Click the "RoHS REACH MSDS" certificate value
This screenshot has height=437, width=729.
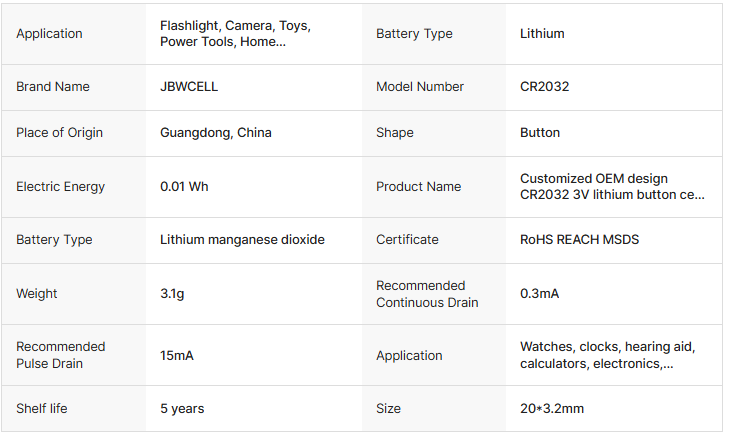[x=579, y=240]
